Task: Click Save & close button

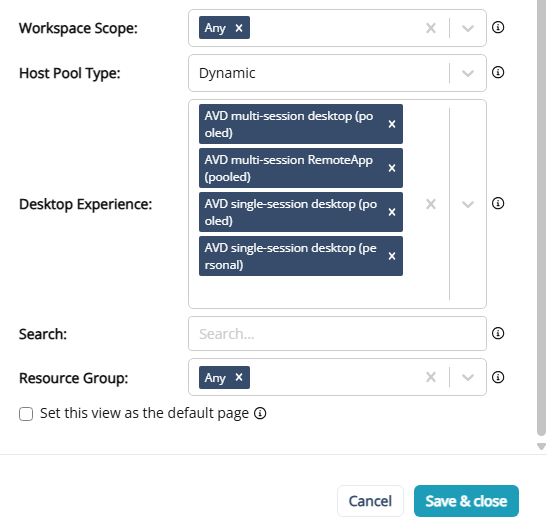Action: click(x=466, y=501)
